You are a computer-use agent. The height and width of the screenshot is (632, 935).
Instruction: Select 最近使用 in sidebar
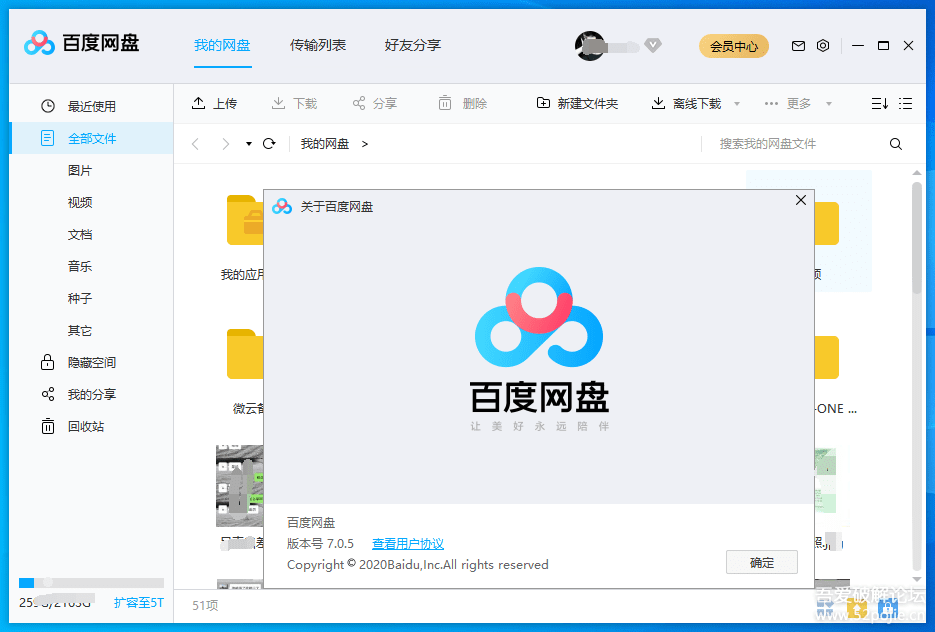pyautogui.click(x=91, y=106)
